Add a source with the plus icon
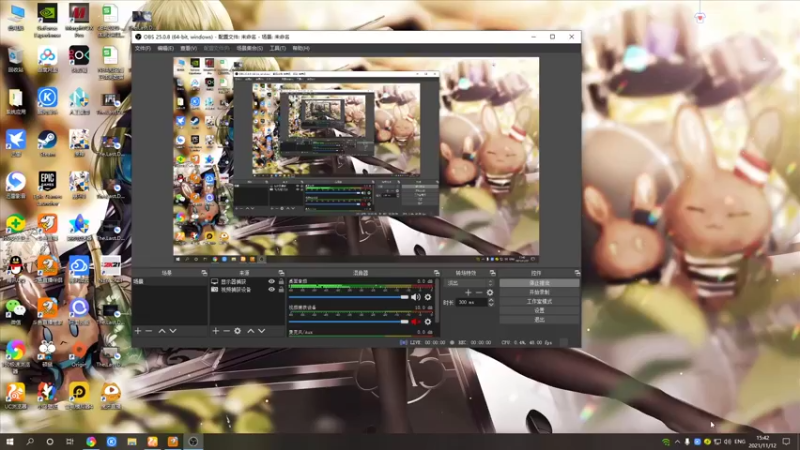The image size is (800, 450). [x=215, y=331]
